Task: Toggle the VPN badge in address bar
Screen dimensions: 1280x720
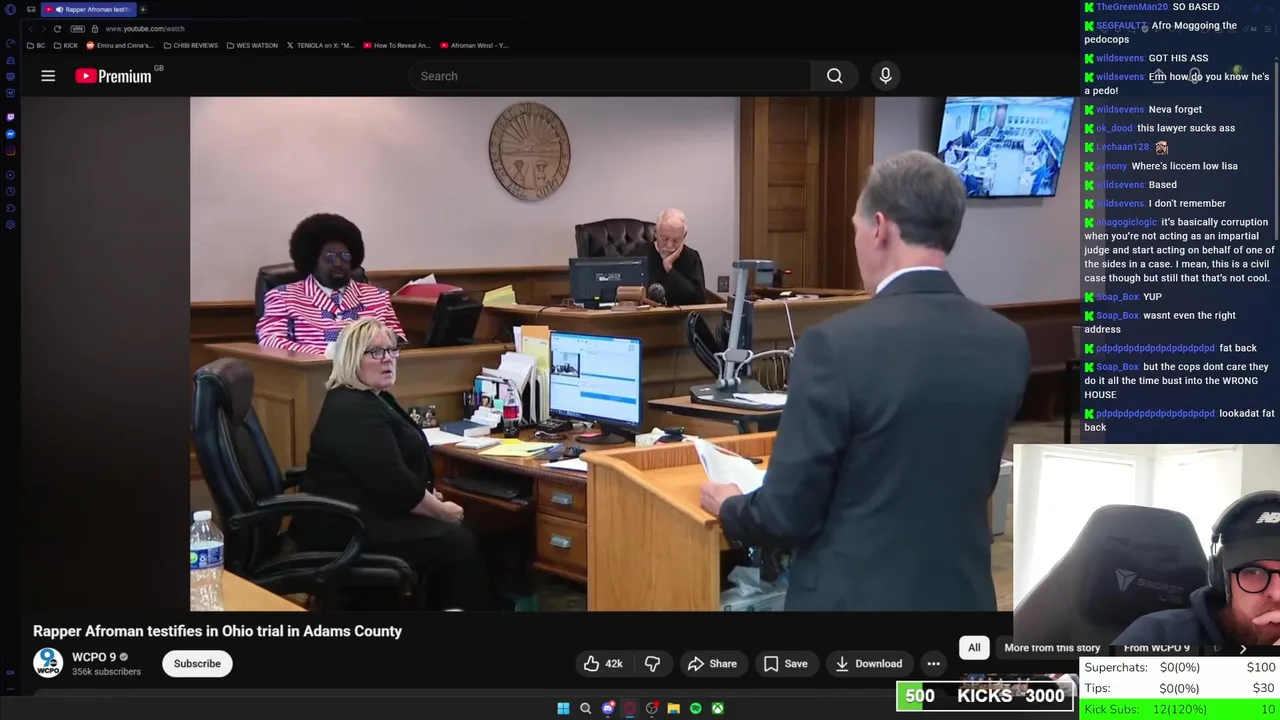Action: (x=78, y=29)
